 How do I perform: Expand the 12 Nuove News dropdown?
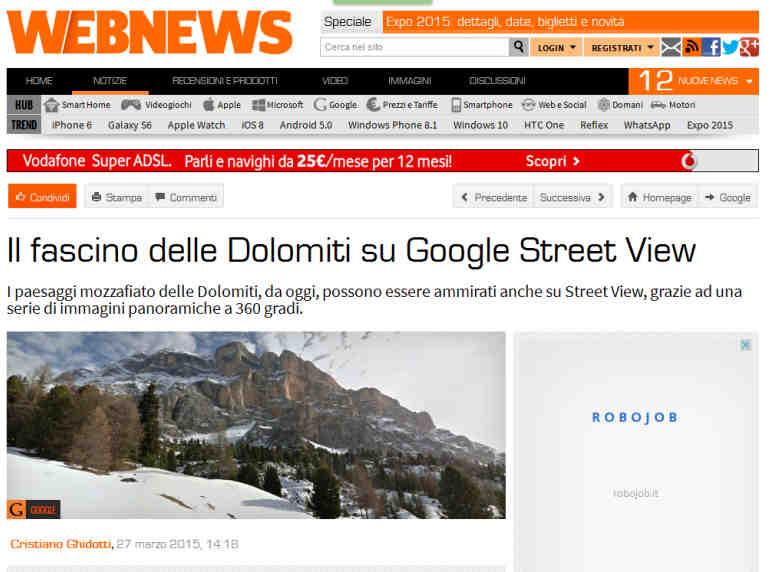(693, 81)
